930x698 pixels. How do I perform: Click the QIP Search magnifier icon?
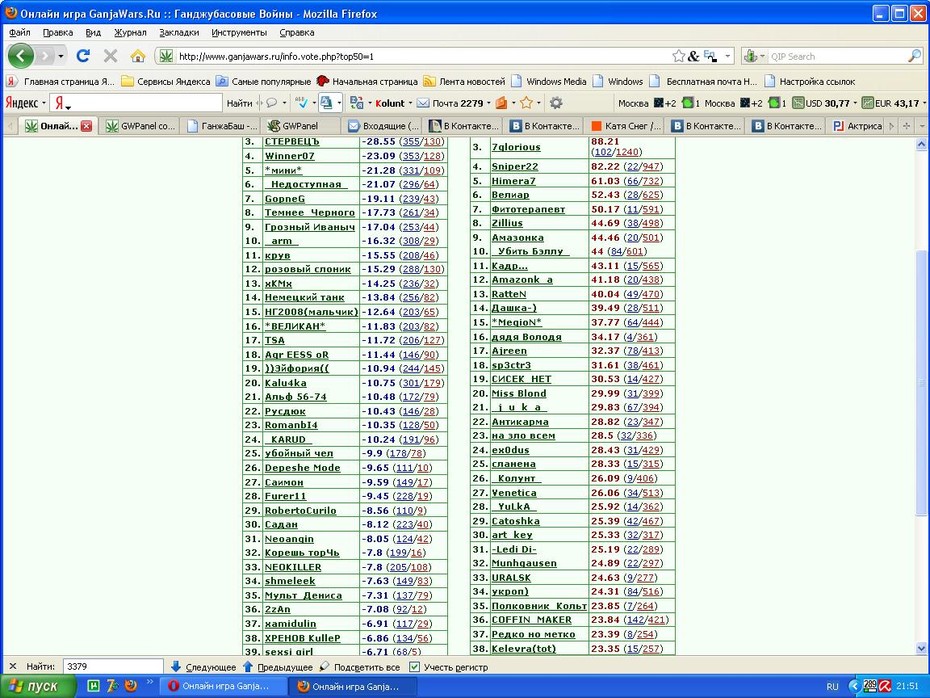click(x=915, y=56)
